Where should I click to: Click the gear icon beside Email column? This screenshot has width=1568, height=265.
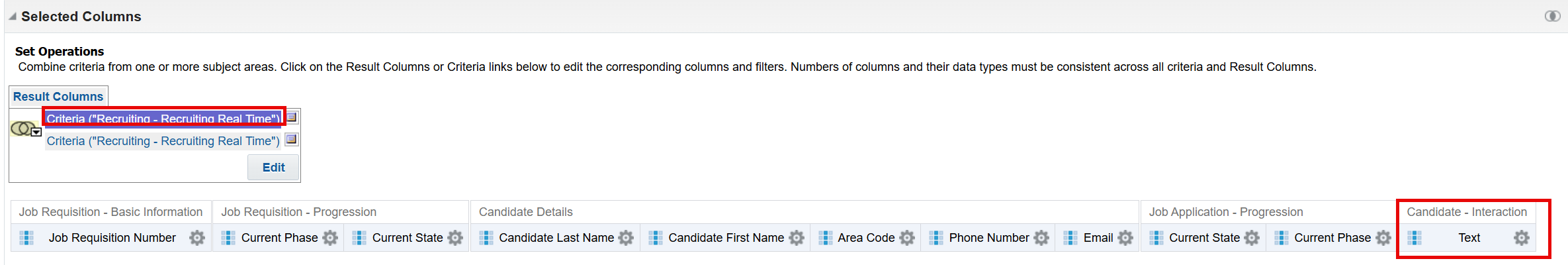[x=1125, y=238]
